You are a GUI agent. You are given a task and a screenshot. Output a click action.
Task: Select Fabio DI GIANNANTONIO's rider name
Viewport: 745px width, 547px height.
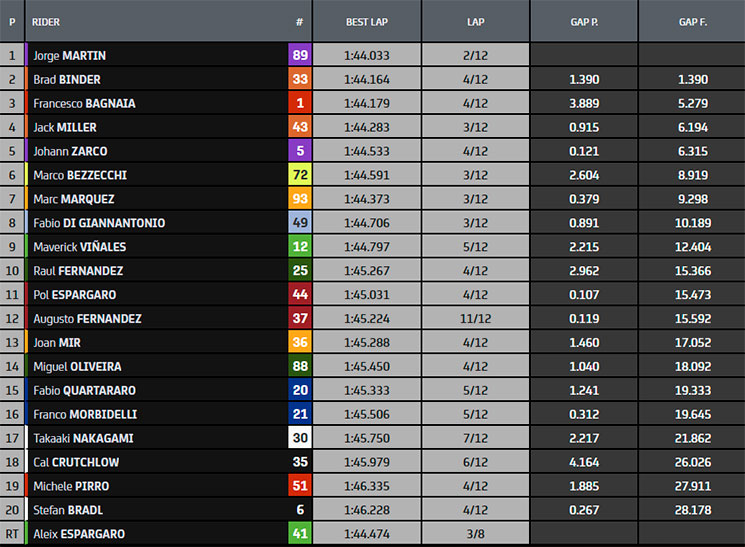(x=98, y=223)
